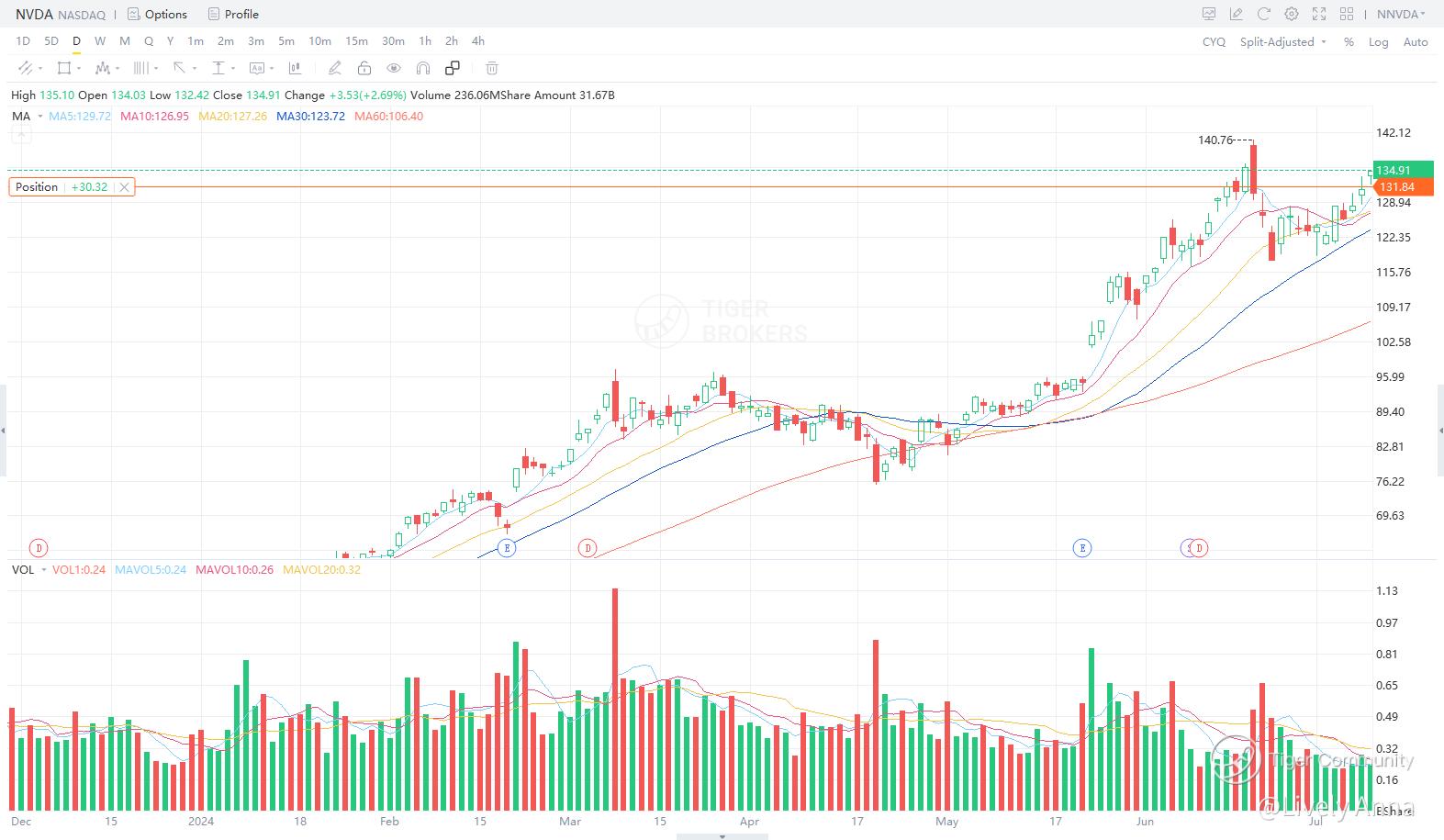Activate the pencil continuous drawing mode

[335, 68]
